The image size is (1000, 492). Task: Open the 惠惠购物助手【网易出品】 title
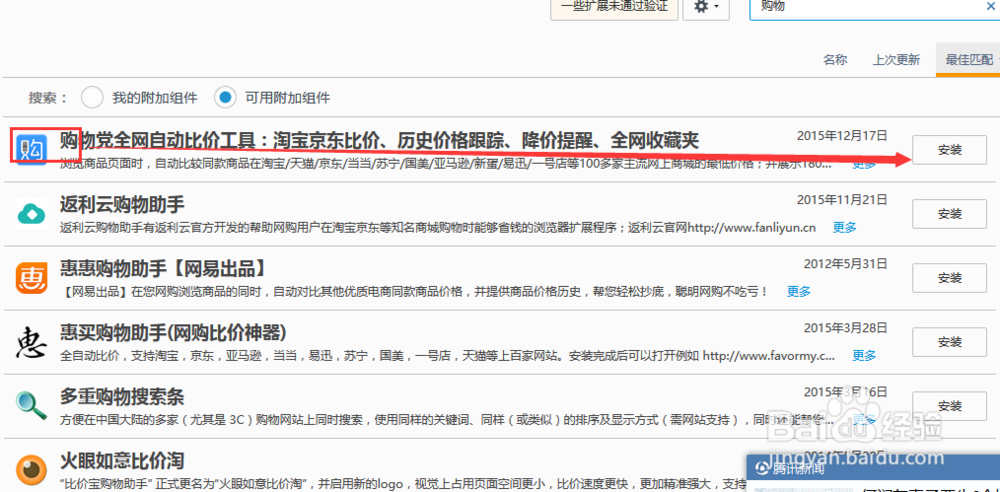[162, 269]
